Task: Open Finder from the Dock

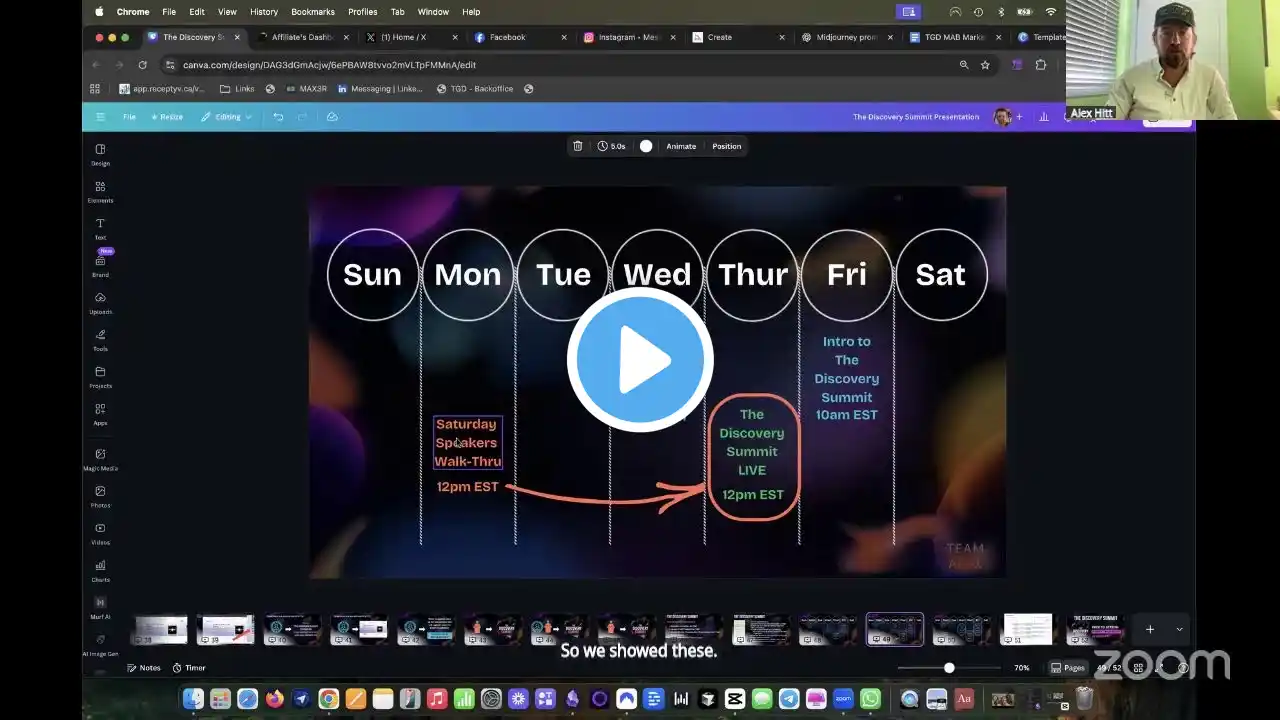Action: click(x=193, y=699)
